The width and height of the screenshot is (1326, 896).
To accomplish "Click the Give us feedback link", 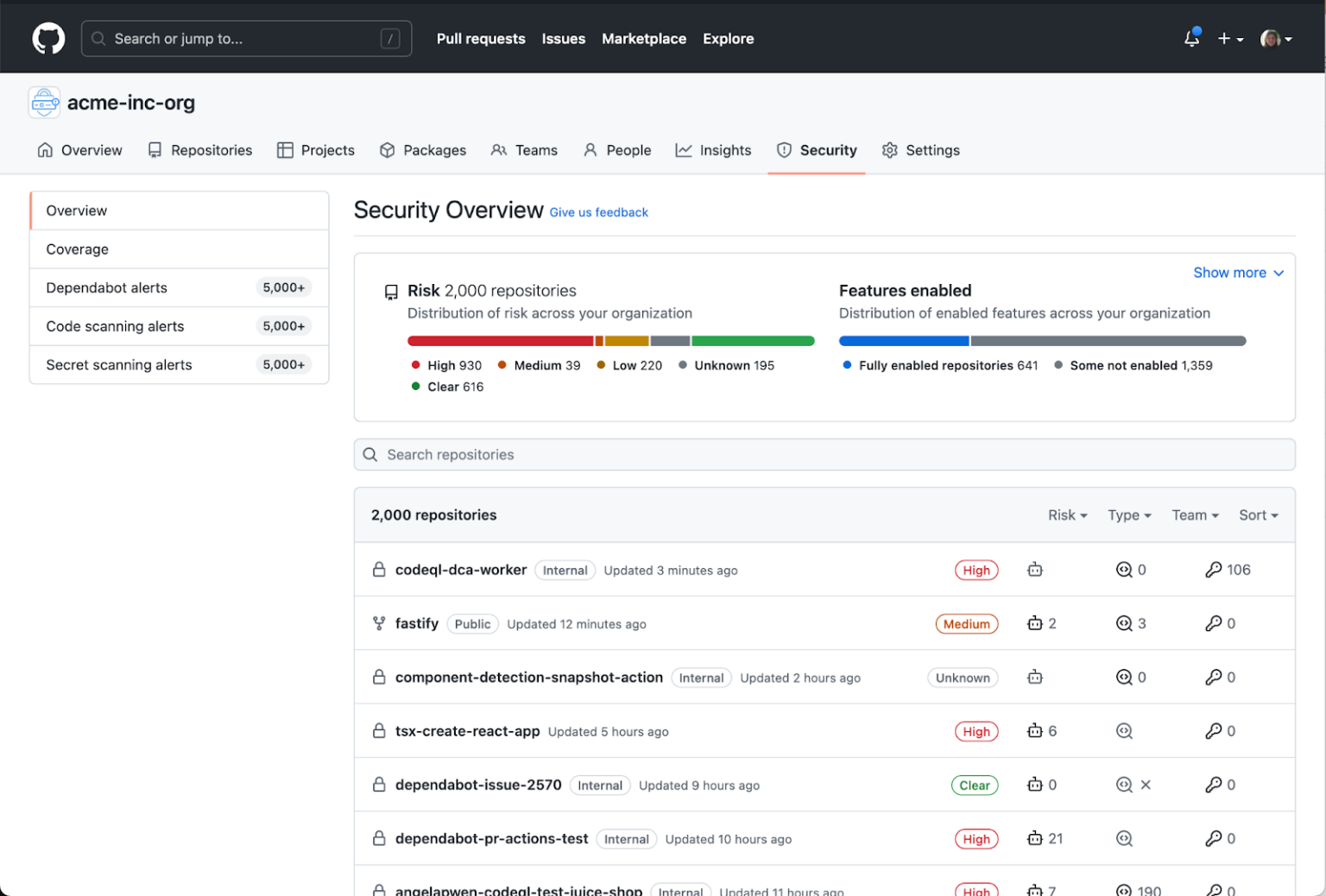I will click(598, 212).
